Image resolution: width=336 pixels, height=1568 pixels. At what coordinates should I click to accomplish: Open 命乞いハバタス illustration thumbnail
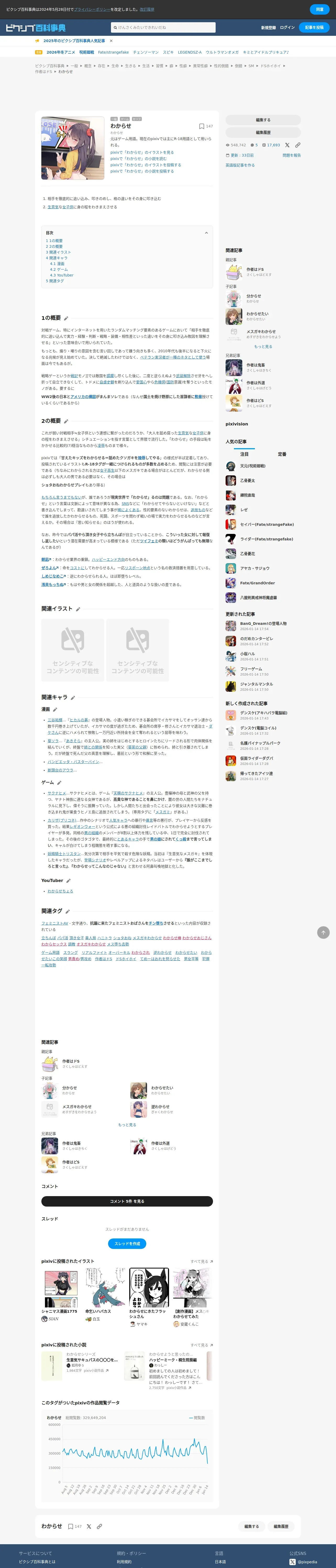[x=105, y=1287]
